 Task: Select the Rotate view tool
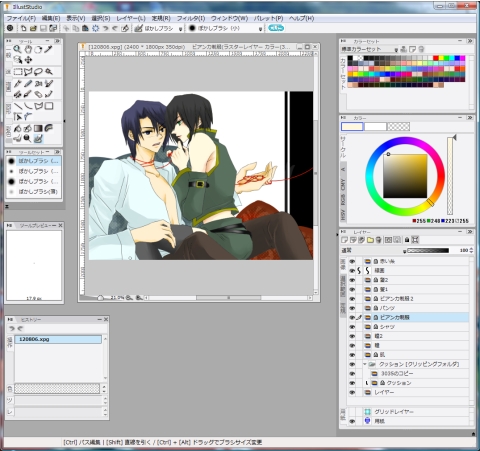point(38,50)
